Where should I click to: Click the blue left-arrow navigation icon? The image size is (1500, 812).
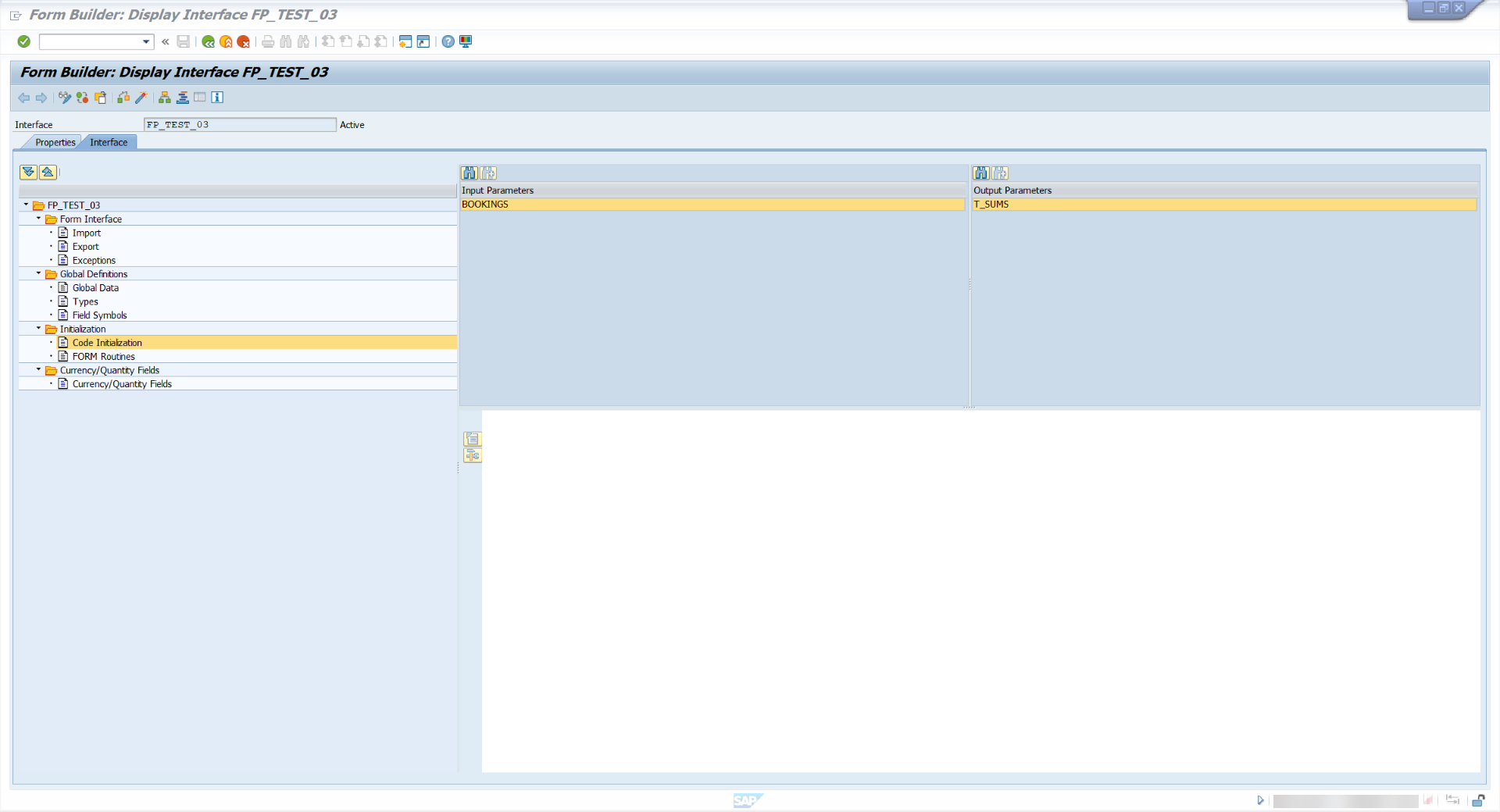pyautogui.click(x=23, y=98)
